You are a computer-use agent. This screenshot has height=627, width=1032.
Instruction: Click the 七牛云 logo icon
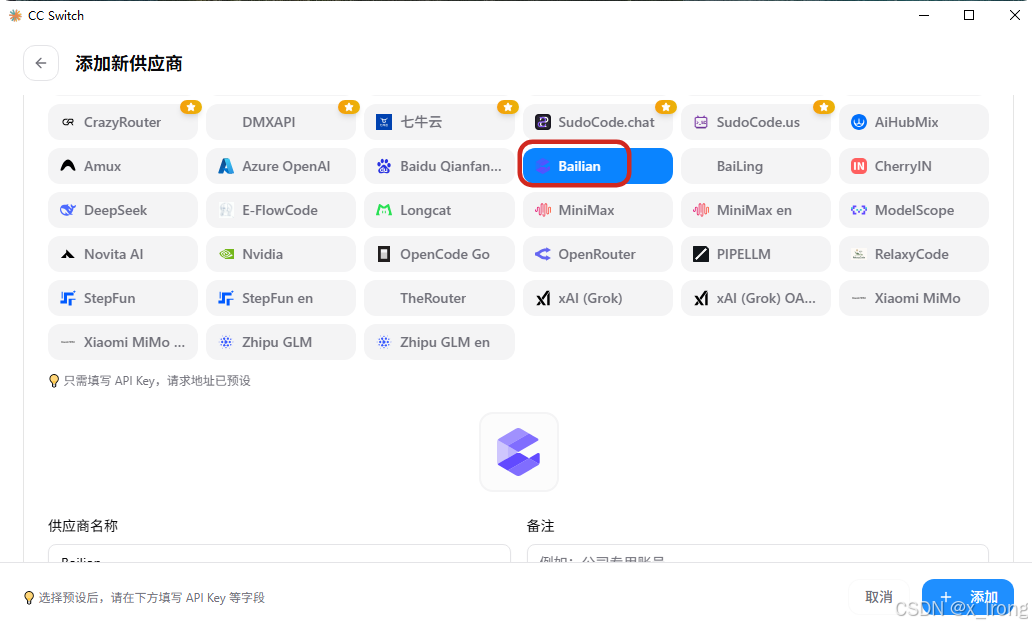coord(384,122)
